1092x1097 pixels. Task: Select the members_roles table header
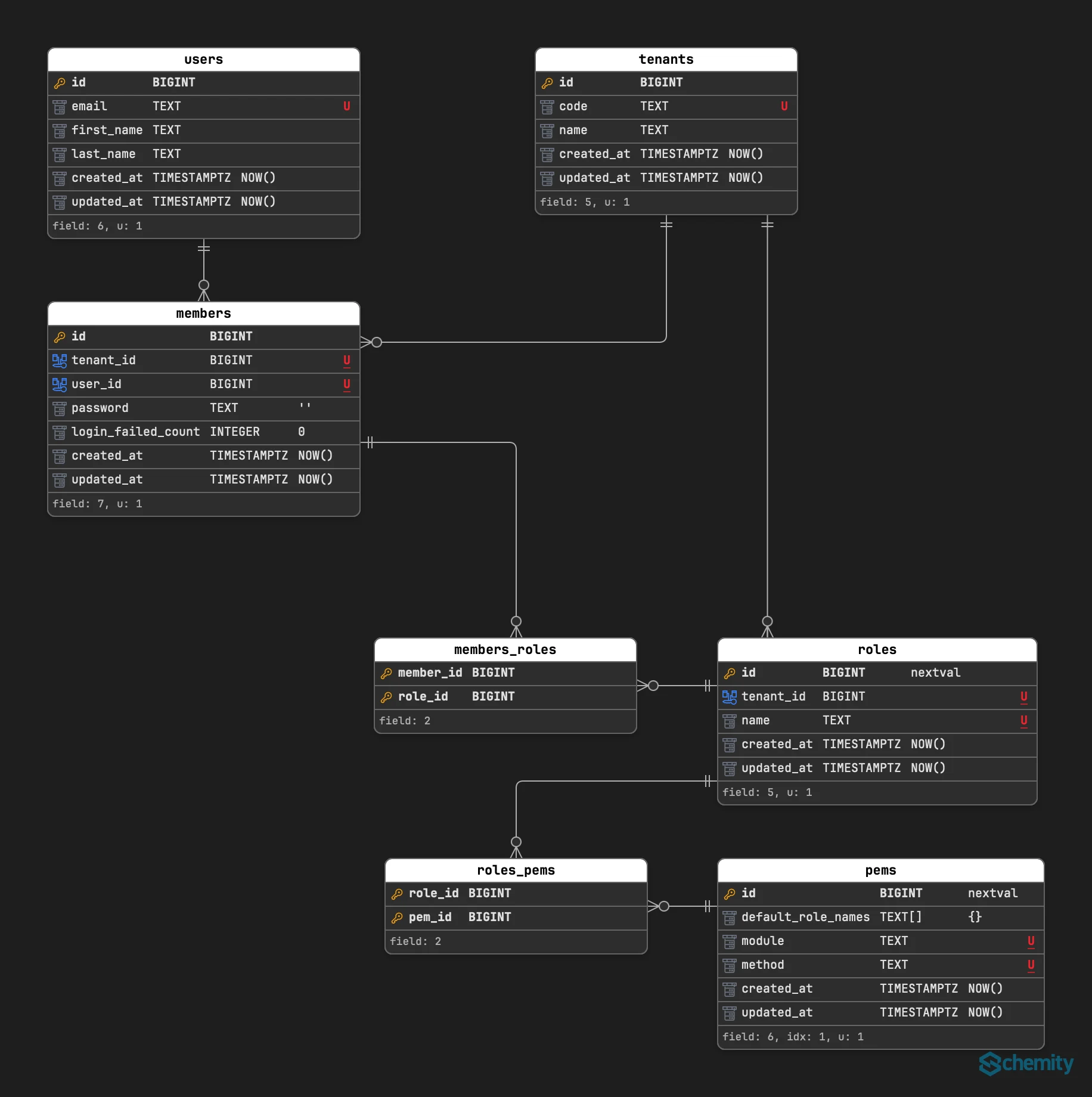click(505, 650)
